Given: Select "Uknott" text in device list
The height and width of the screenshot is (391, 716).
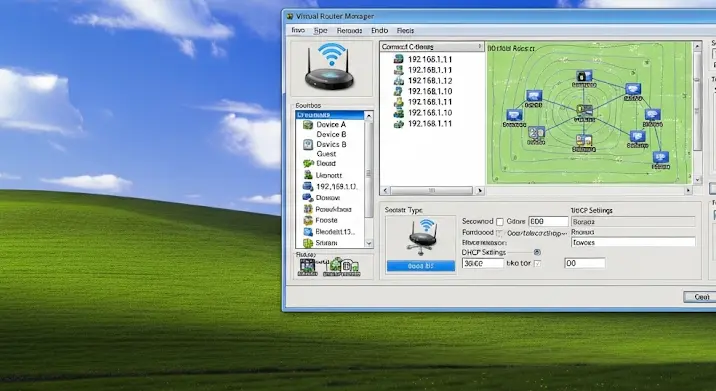Looking at the screenshot, I should tap(329, 175).
